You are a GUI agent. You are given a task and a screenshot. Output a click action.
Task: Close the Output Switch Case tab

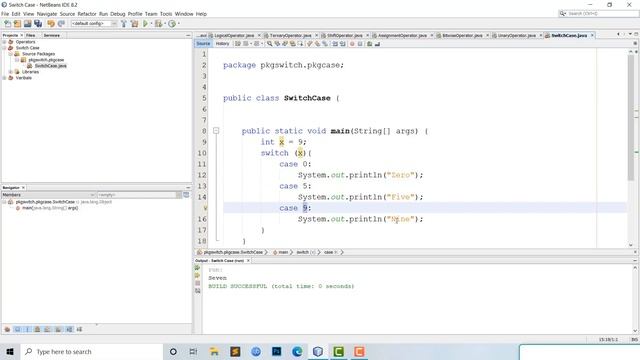click(x=248, y=260)
